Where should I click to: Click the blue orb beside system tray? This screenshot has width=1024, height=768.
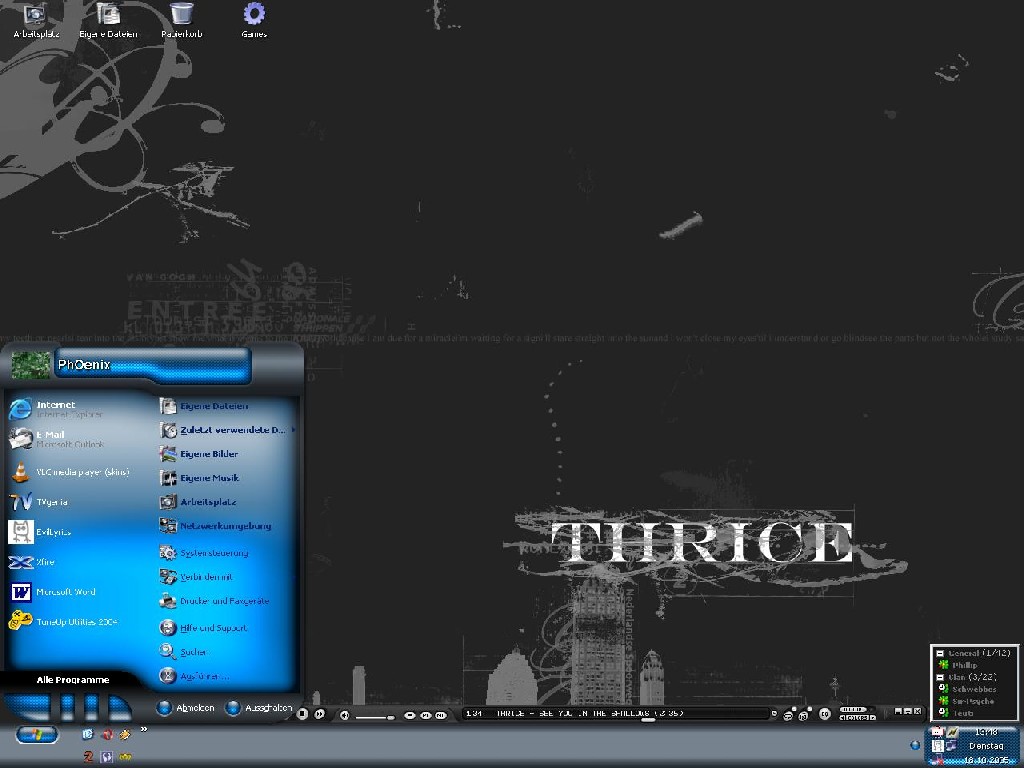coord(915,745)
